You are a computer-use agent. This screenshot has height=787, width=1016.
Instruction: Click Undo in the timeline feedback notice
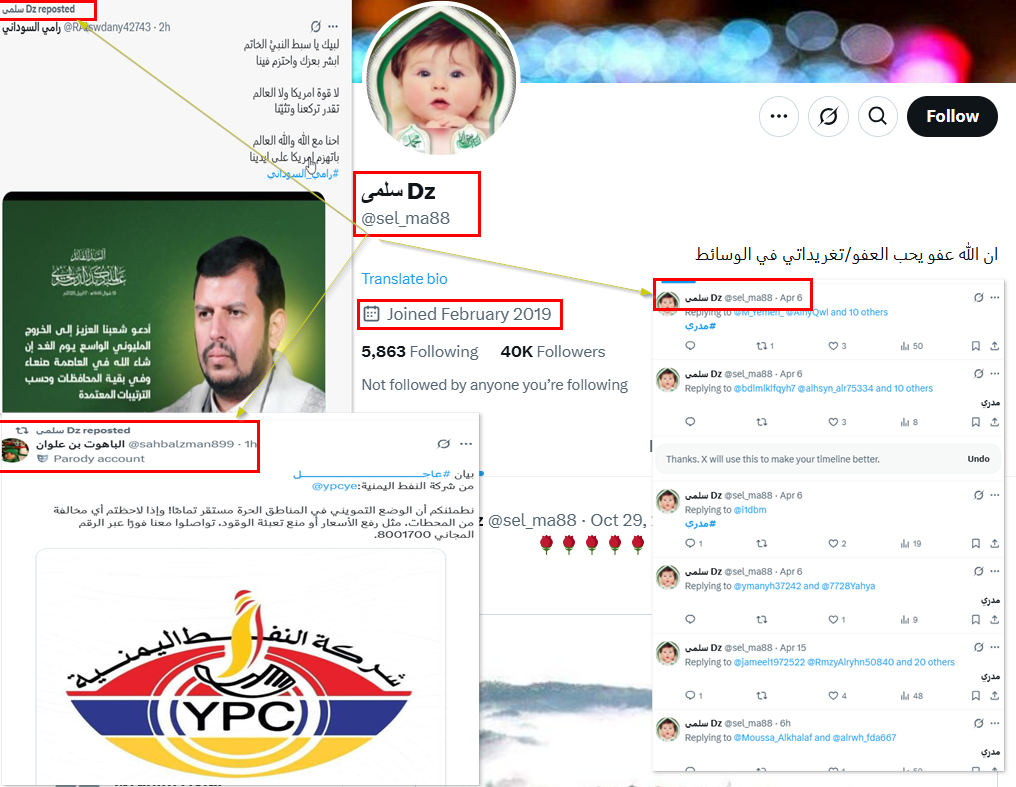coord(978,459)
